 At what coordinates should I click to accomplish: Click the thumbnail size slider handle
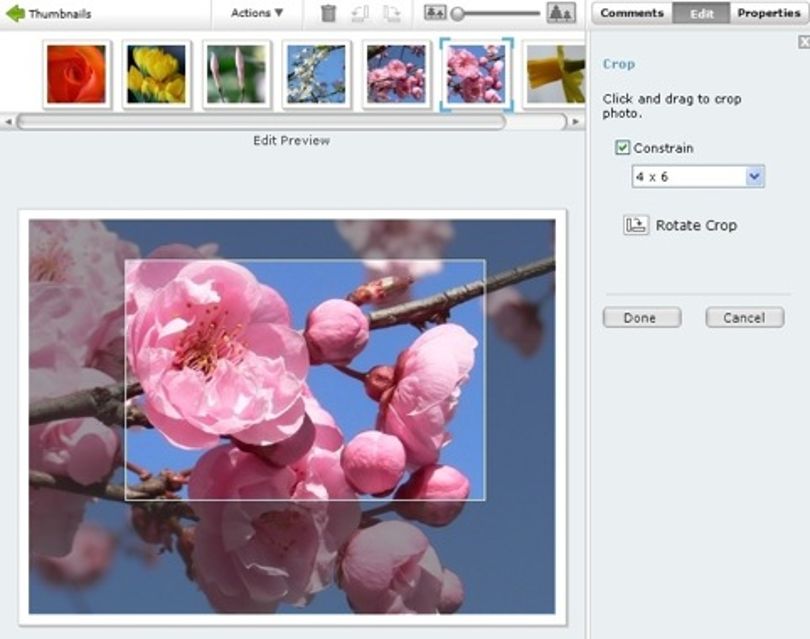click(x=457, y=14)
